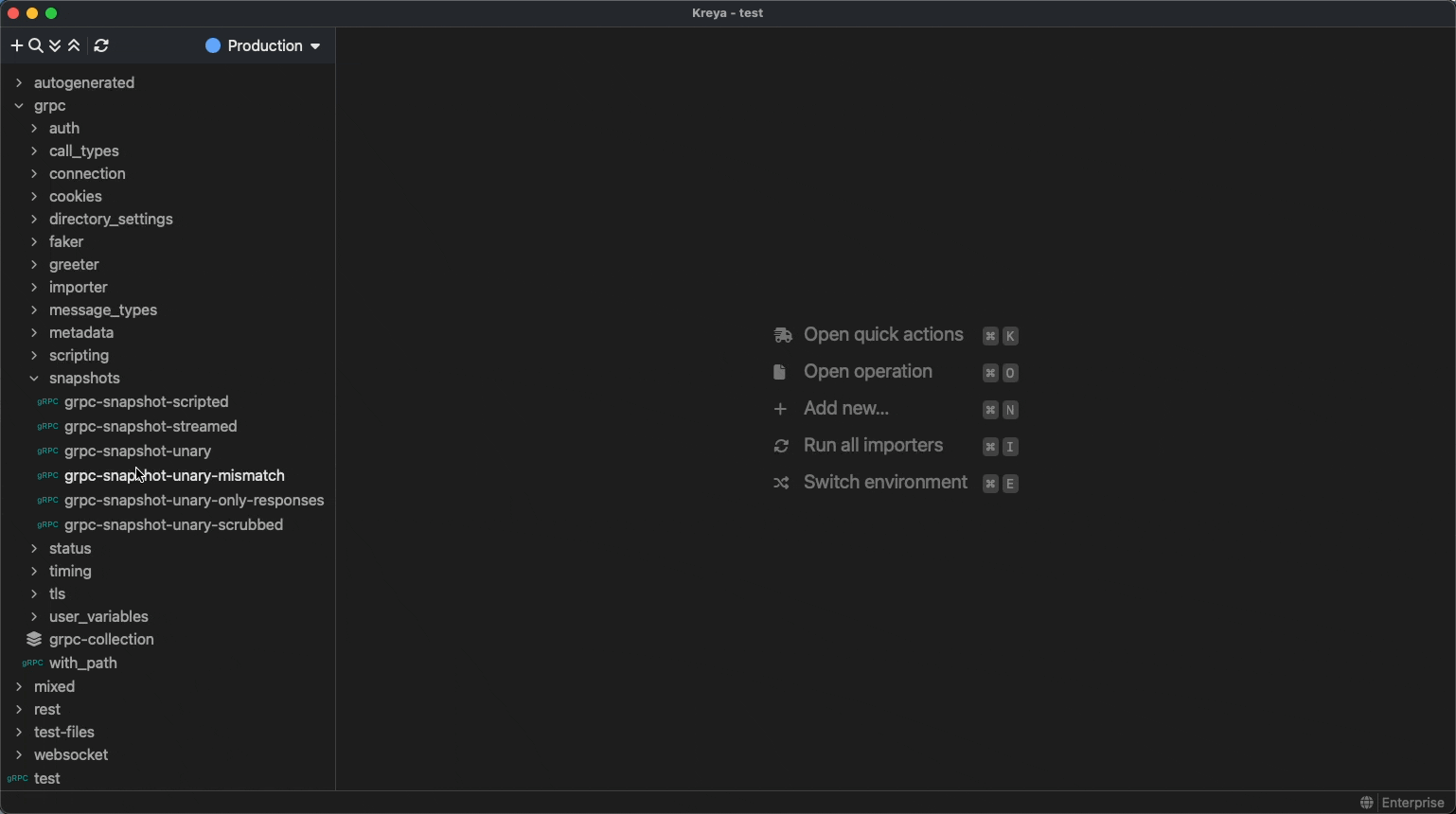Select grpc-snapshot-unary-mismatch operation
Image resolution: width=1456 pixels, height=814 pixels.
[x=174, y=476]
